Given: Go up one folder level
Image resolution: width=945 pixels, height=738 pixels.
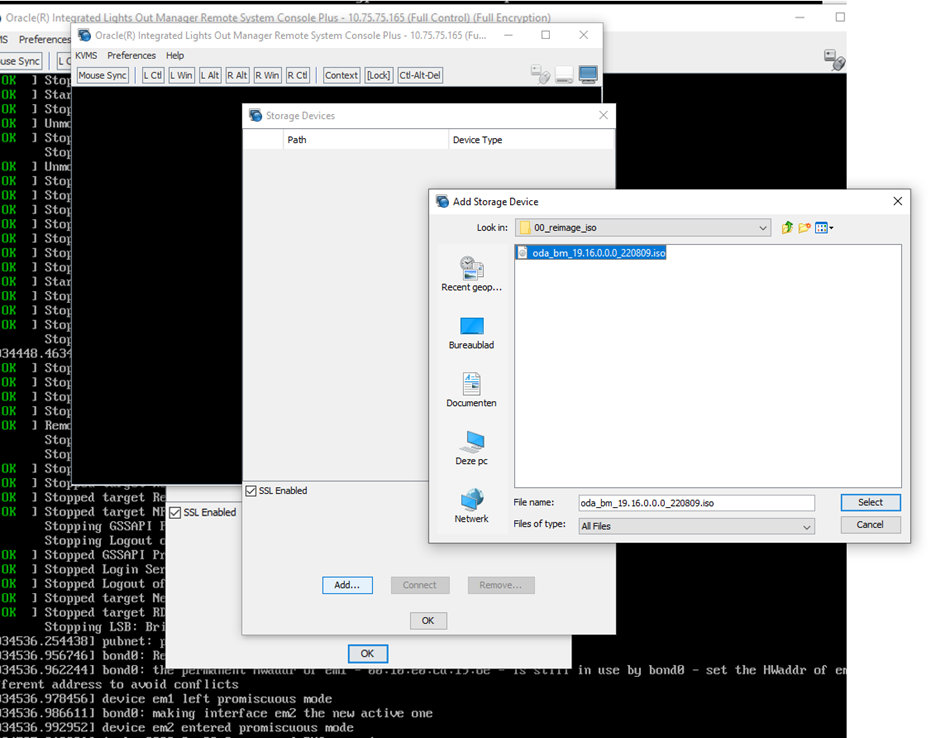Looking at the screenshot, I should pyautogui.click(x=787, y=228).
